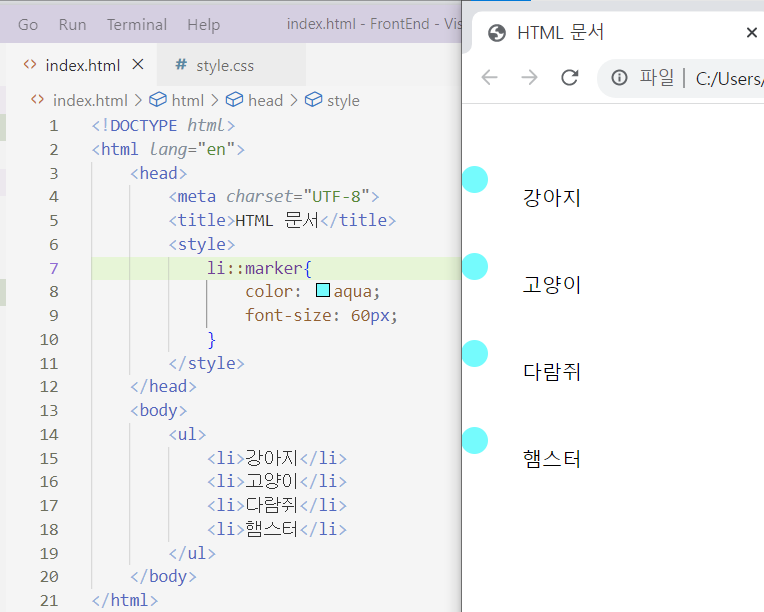Click the 강아지 list item in code
Image resolution: width=764 pixels, height=612 pixels.
pyautogui.click(x=277, y=458)
